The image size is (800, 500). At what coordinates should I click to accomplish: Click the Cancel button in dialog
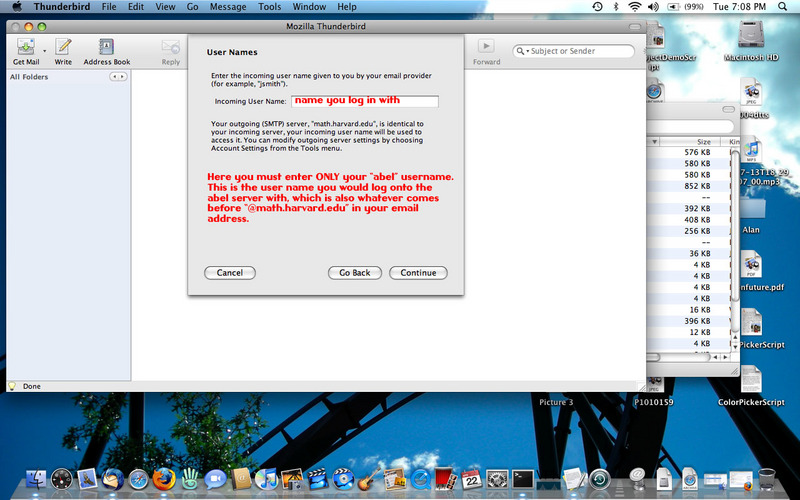pos(230,273)
